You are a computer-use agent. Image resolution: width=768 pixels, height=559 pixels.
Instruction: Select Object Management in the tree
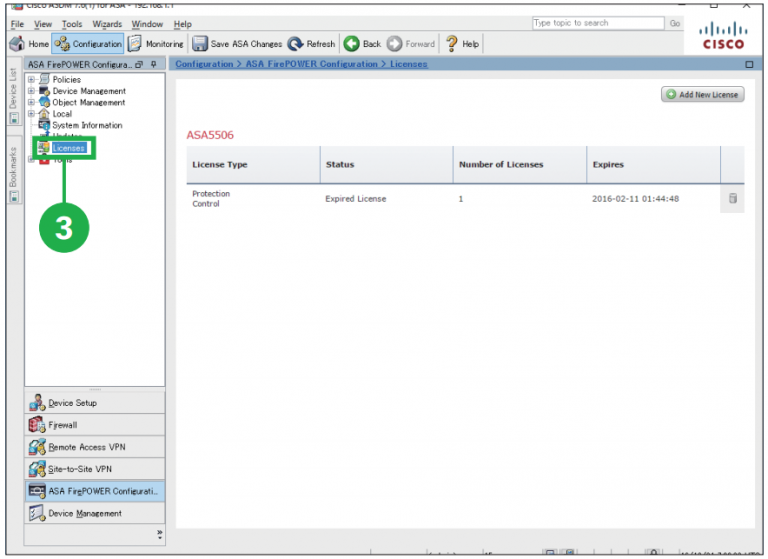(89, 102)
